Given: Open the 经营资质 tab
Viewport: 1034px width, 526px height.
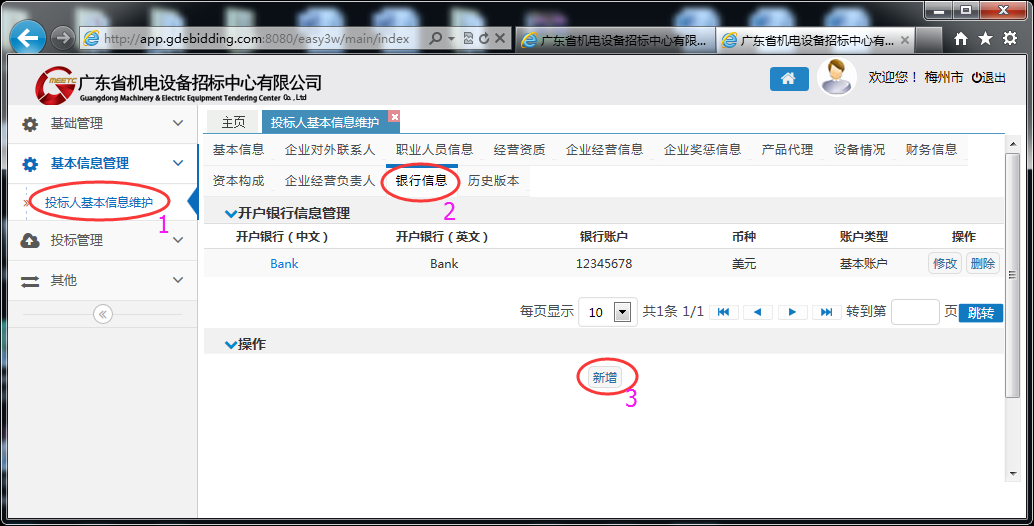Looking at the screenshot, I should pos(519,150).
